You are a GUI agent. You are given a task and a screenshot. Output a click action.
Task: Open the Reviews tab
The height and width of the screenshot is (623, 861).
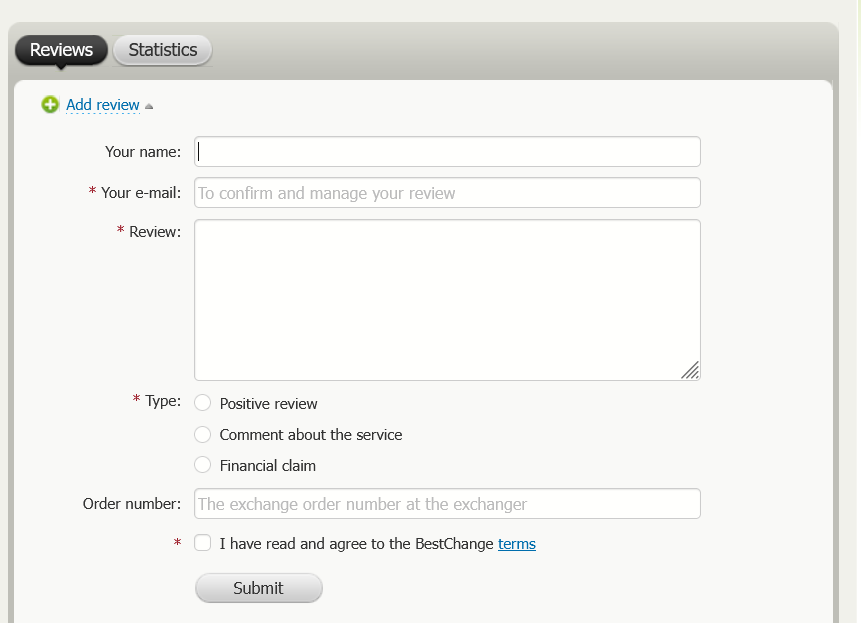pyautogui.click(x=61, y=50)
